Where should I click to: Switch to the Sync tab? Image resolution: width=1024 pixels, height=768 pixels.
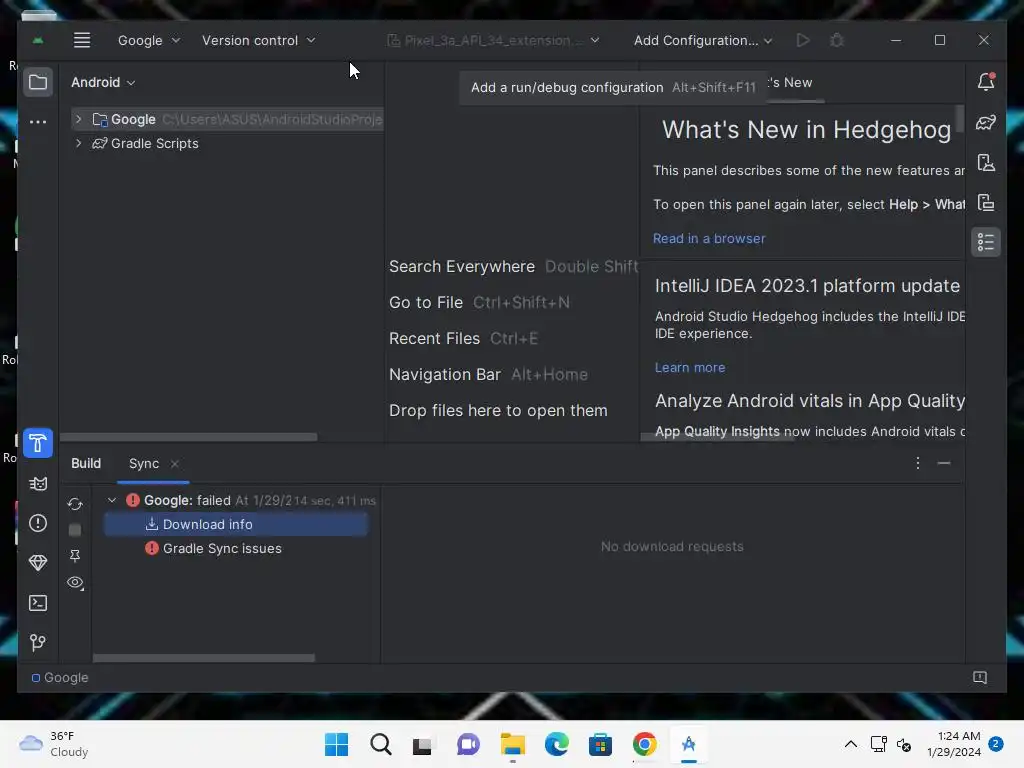(144, 463)
